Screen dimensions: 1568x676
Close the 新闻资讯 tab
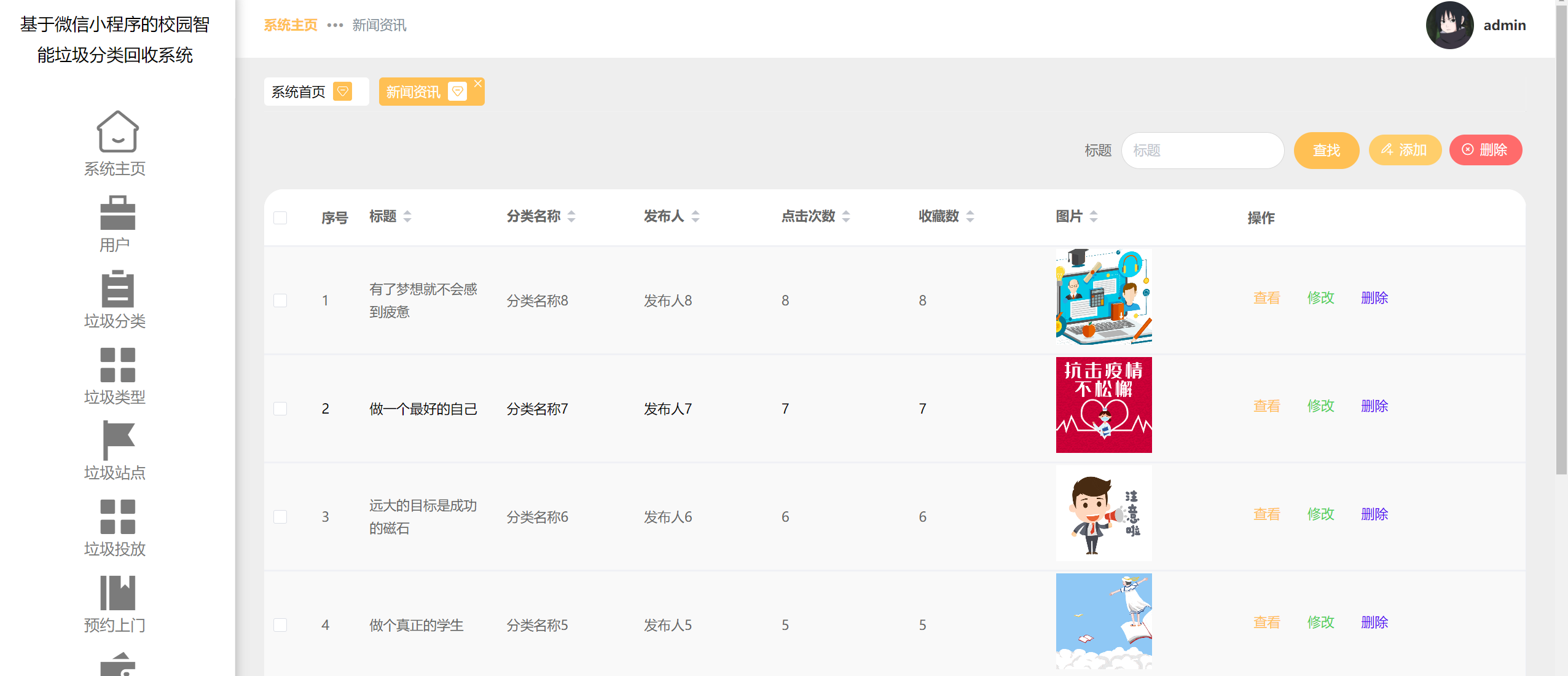tap(477, 84)
